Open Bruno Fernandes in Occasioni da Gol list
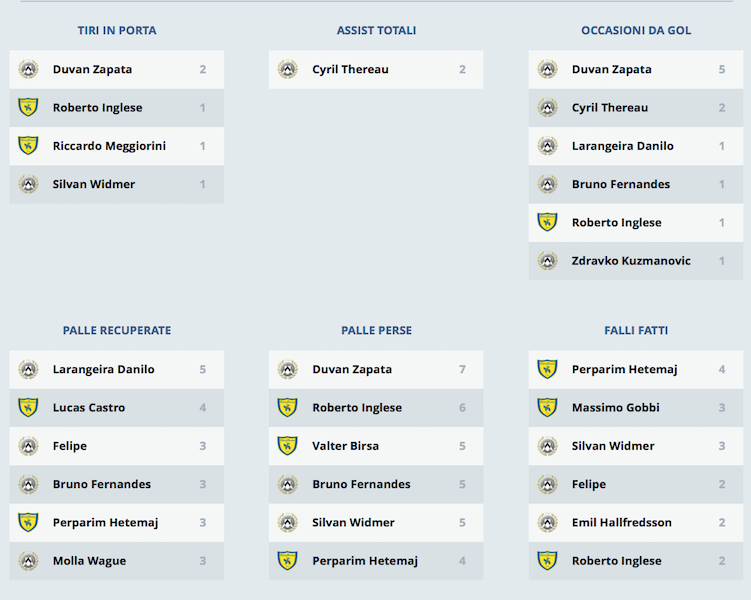This screenshot has width=751, height=600. point(620,184)
